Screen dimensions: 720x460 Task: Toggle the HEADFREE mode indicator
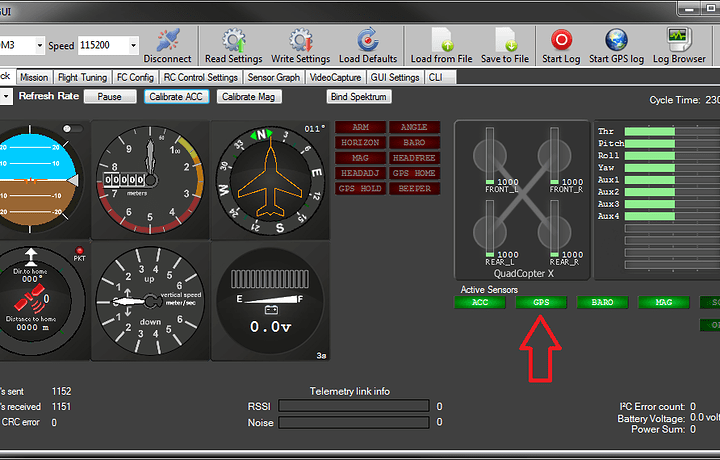point(414,158)
